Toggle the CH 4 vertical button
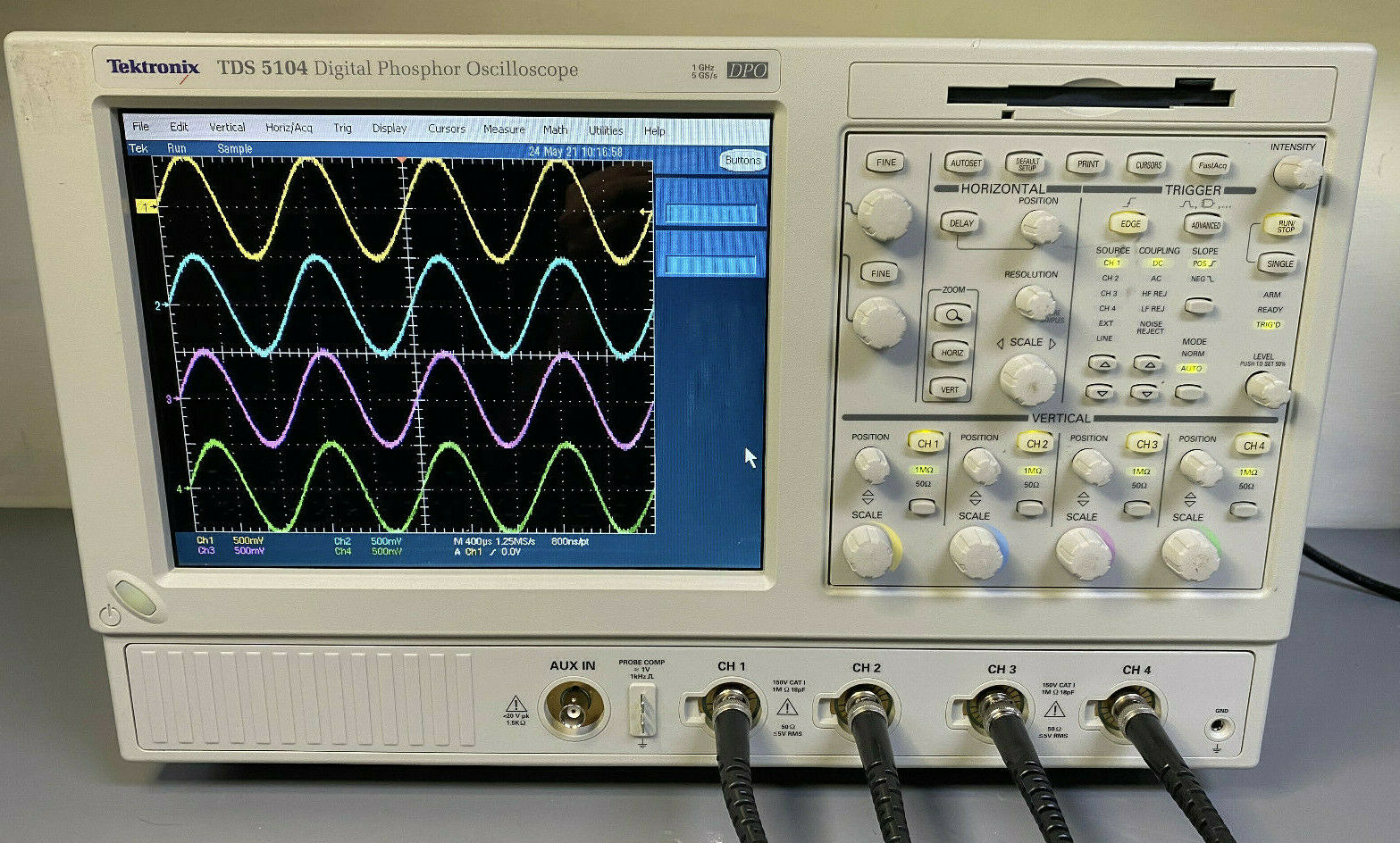This screenshot has width=1400, height=843. point(1253,445)
